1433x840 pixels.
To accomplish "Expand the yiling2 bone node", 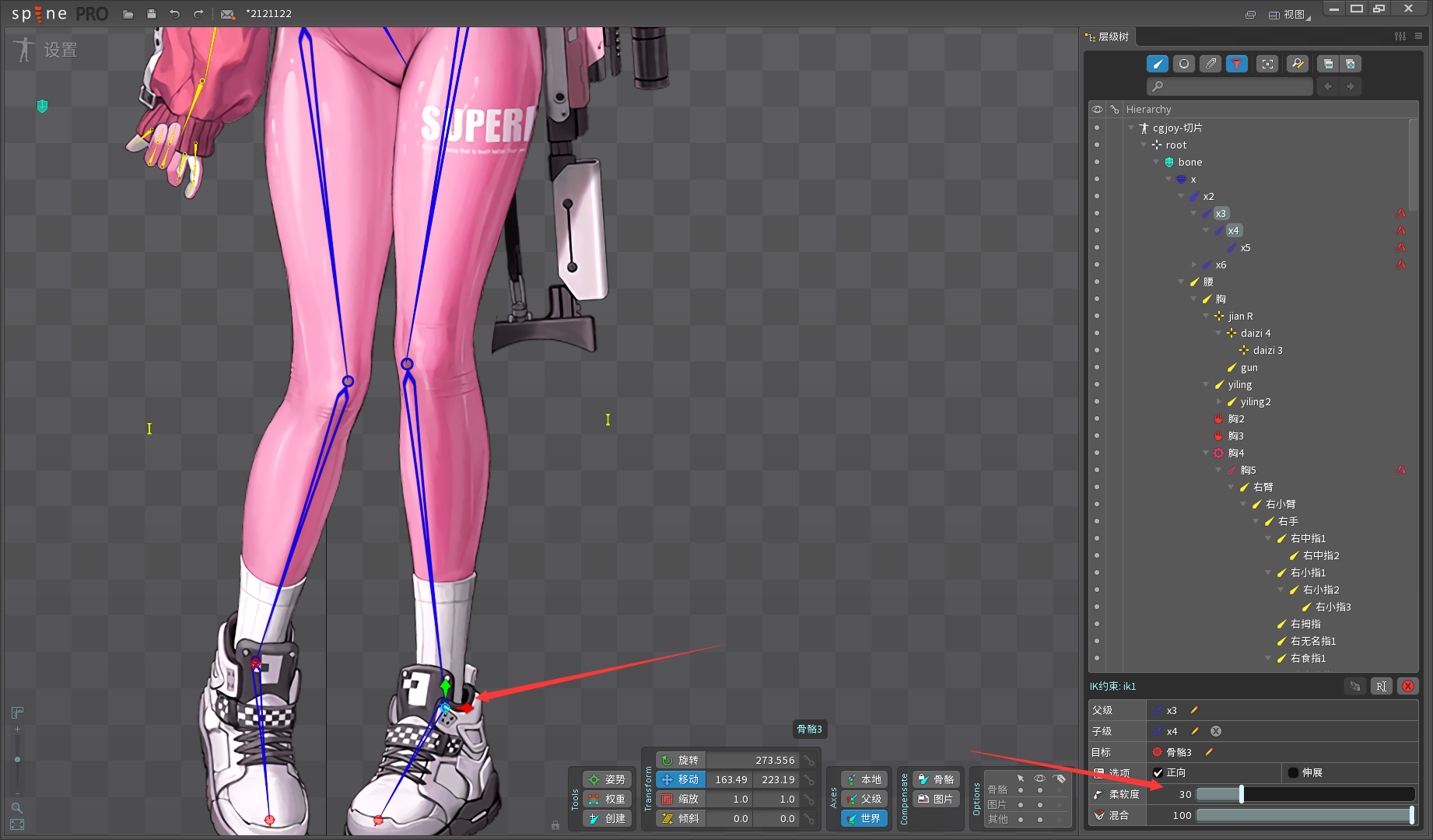I will tap(1219, 401).
